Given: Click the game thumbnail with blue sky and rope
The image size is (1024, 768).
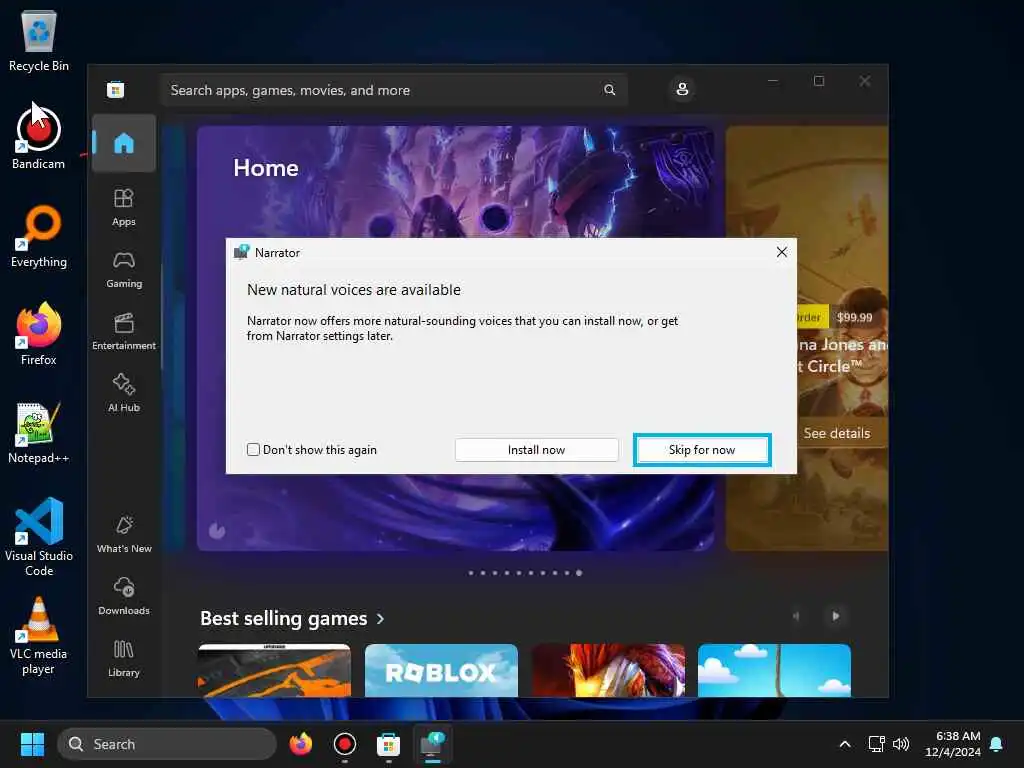Looking at the screenshot, I should tap(774, 670).
